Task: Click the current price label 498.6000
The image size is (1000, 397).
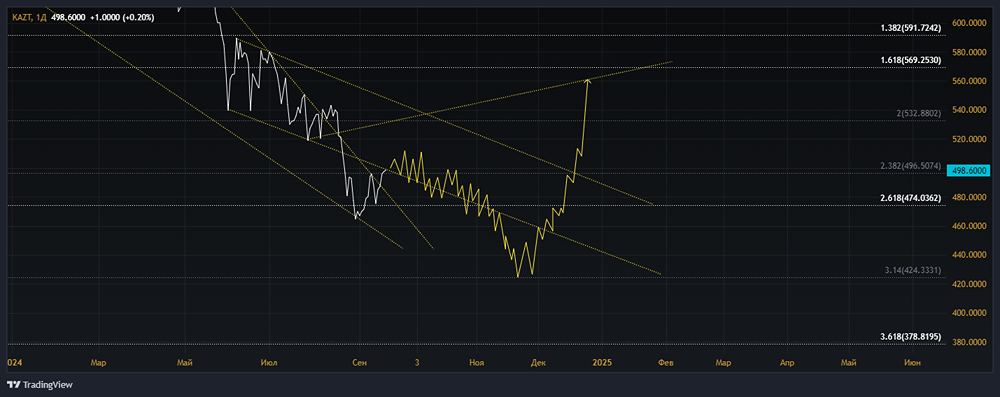Action: pos(969,170)
